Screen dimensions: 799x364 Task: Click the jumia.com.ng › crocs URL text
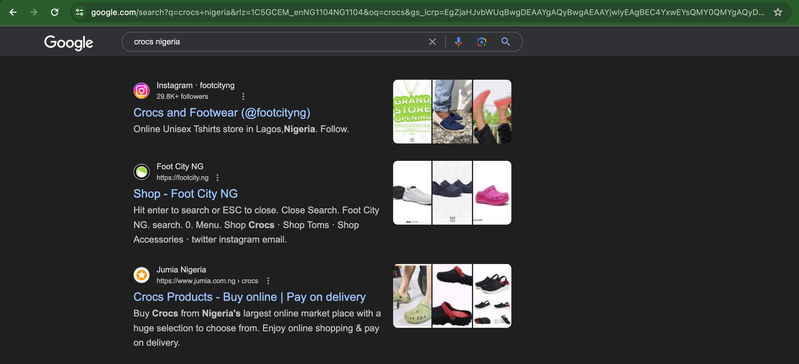click(207, 281)
